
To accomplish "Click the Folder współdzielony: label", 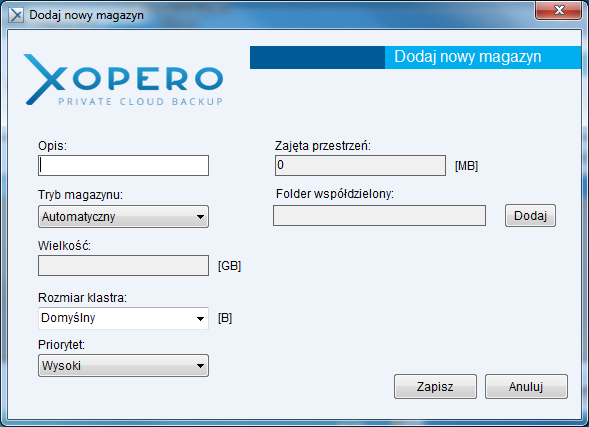I will (x=335, y=194).
